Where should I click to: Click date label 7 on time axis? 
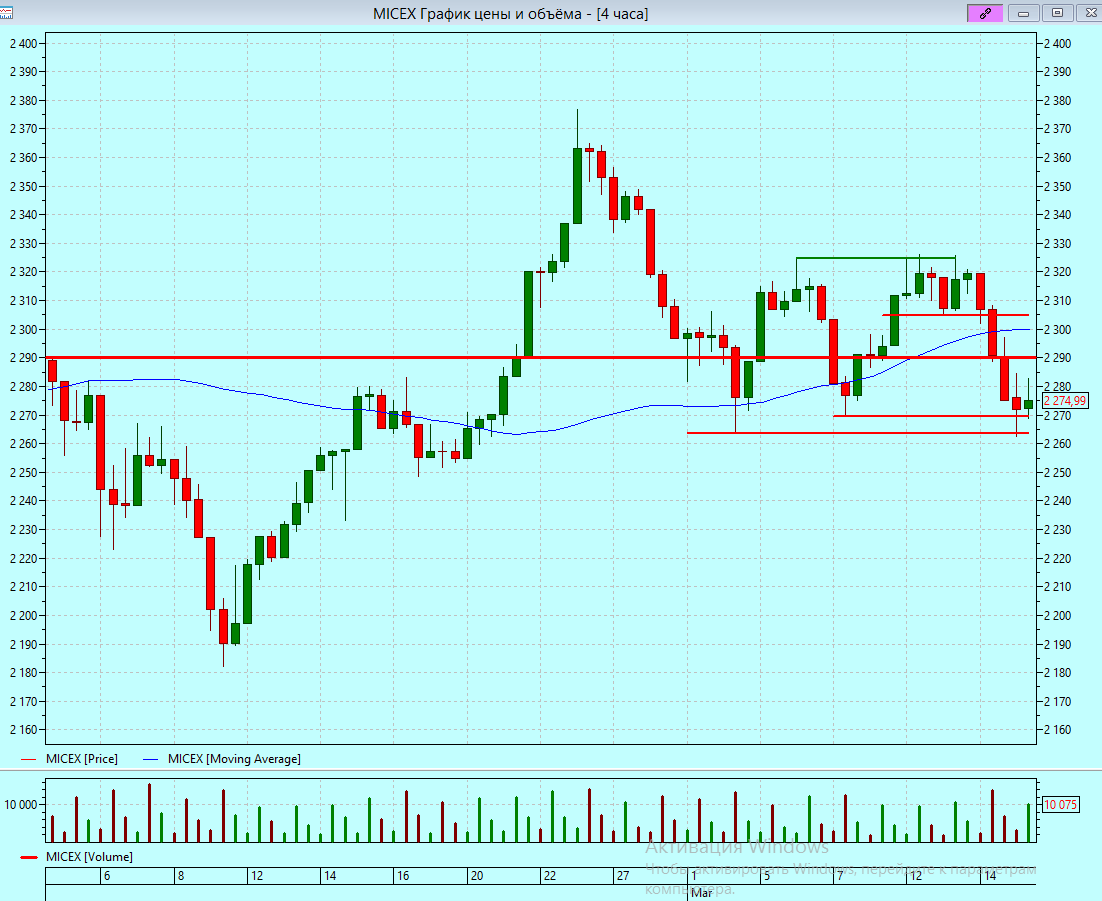click(x=840, y=876)
